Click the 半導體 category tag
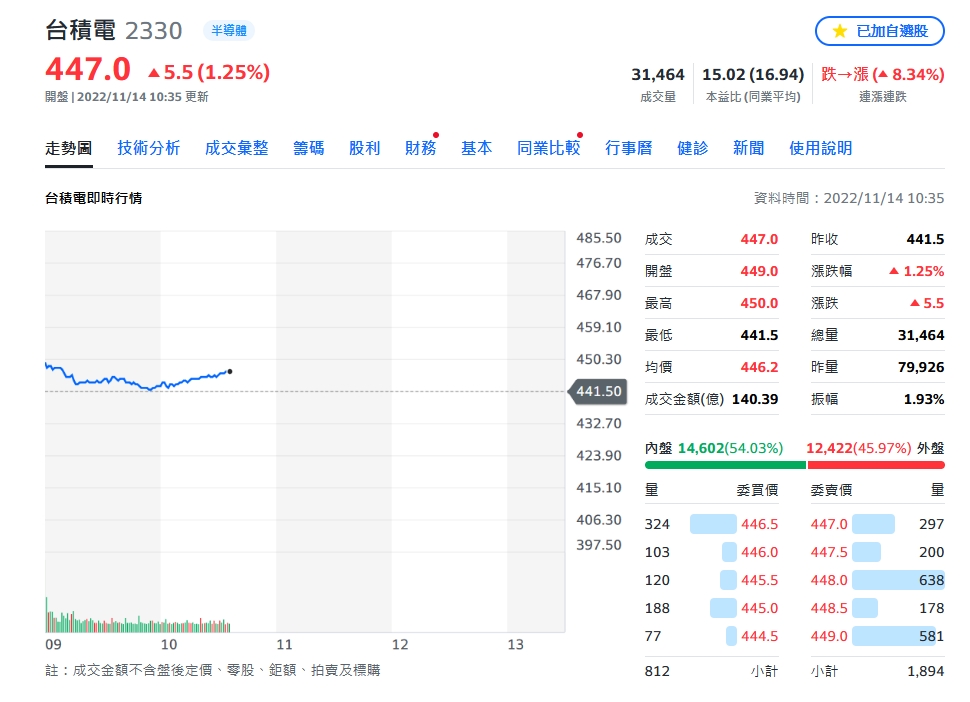Image resolution: width=970 pixels, height=702 pixels. [x=229, y=30]
